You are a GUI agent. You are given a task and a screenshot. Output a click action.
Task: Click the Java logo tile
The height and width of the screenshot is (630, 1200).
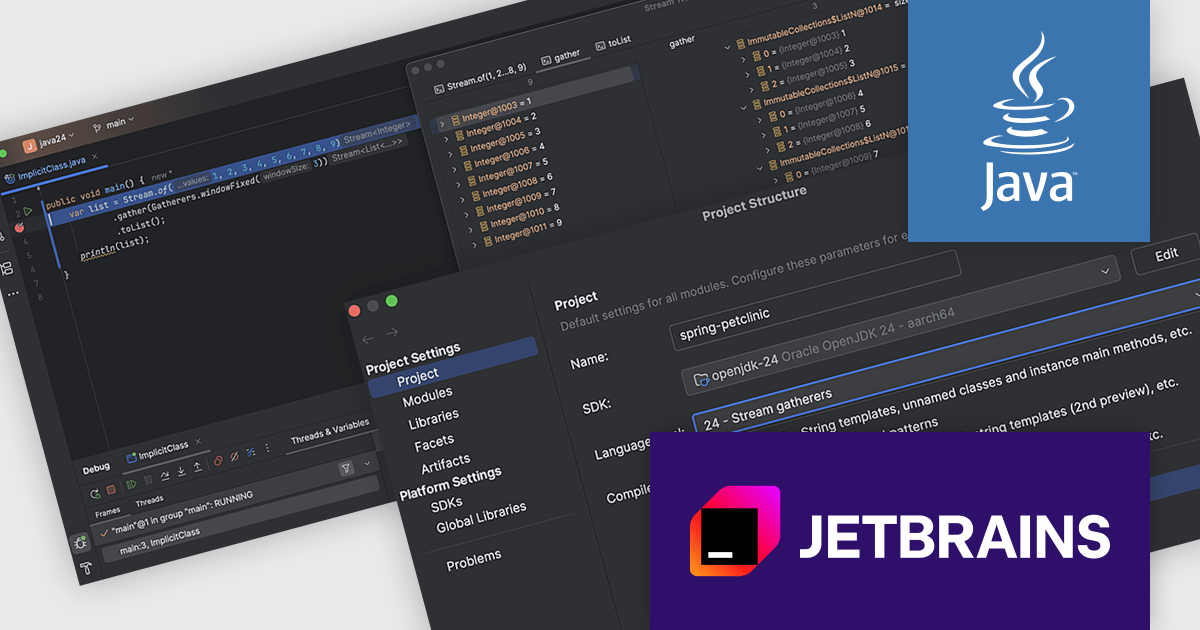1028,120
